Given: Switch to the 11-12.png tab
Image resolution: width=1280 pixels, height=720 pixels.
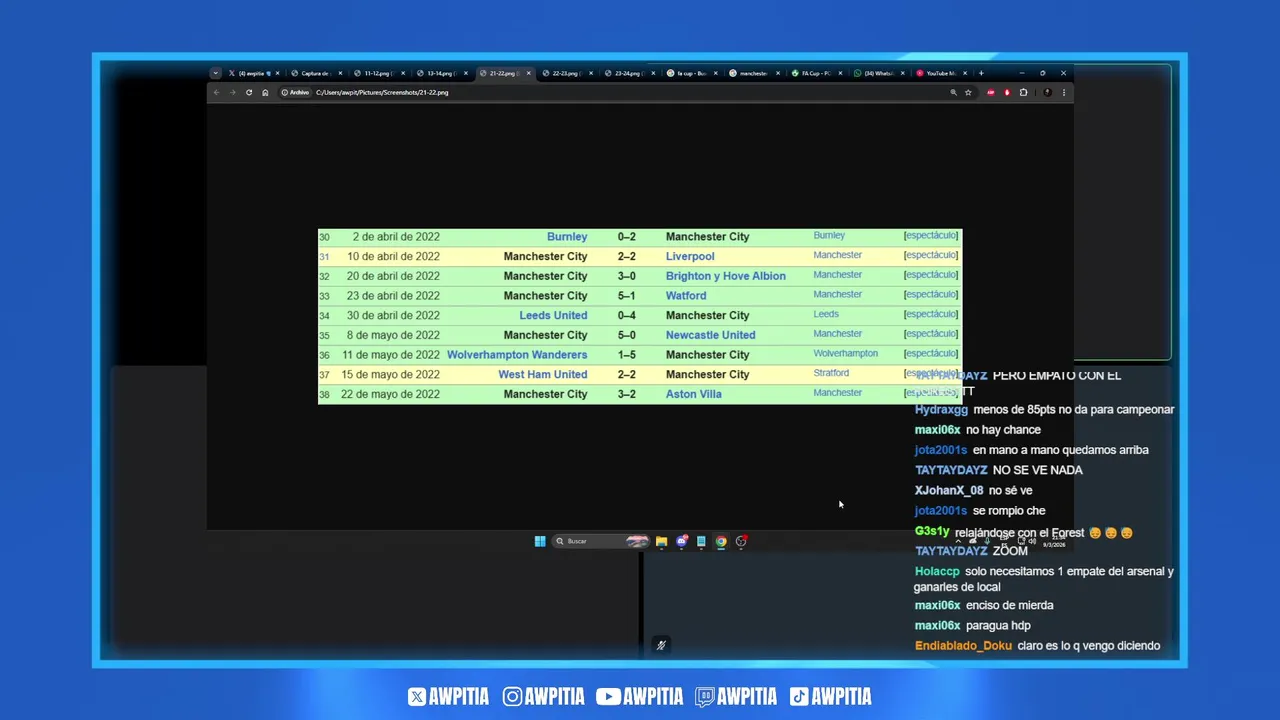Looking at the screenshot, I should [x=377, y=73].
